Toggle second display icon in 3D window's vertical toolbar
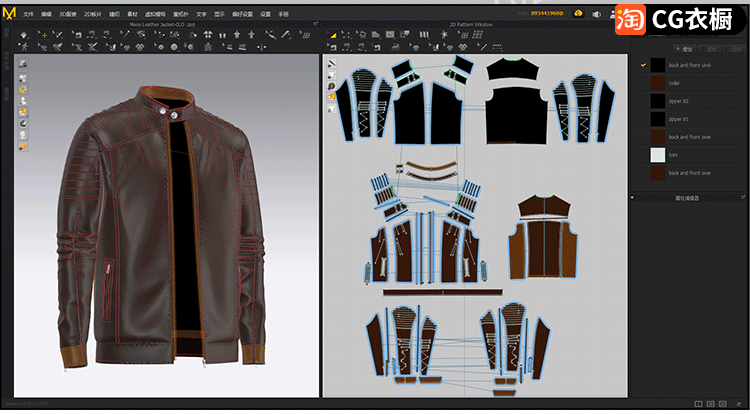750x414 pixels. pyautogui.click(x=22, y=76)
